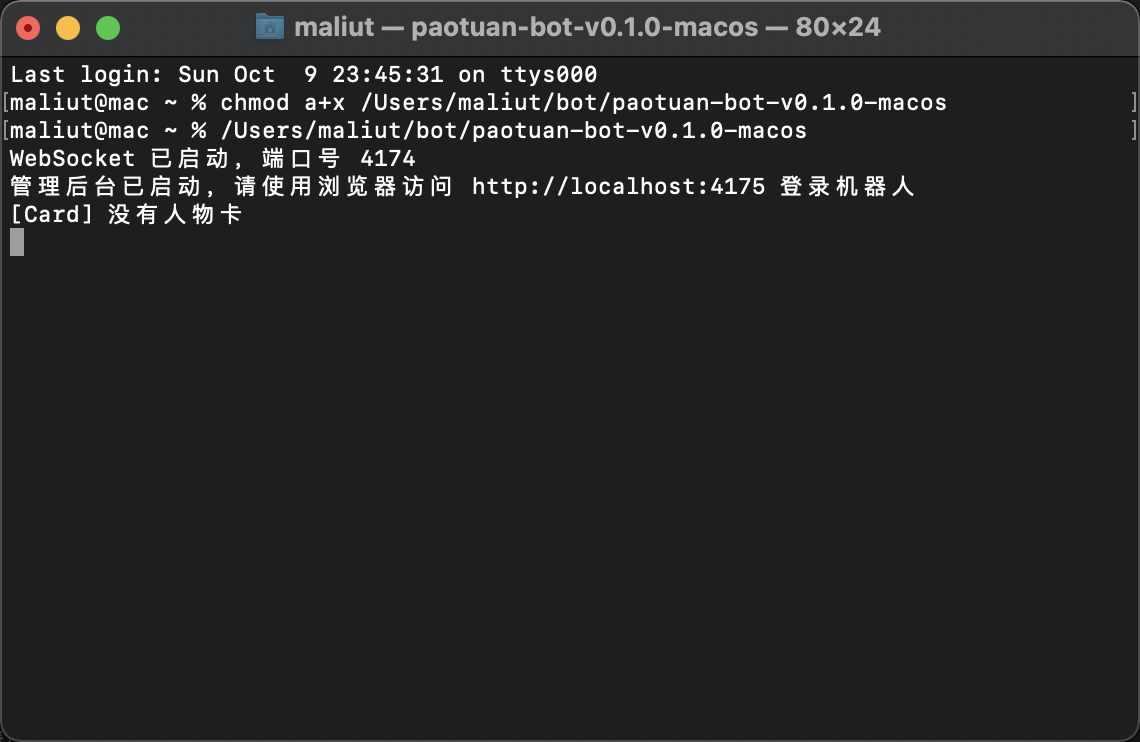Click the a+x argument of chmod
Viewport: 1140px width, 742px height.
click(324, 102)
